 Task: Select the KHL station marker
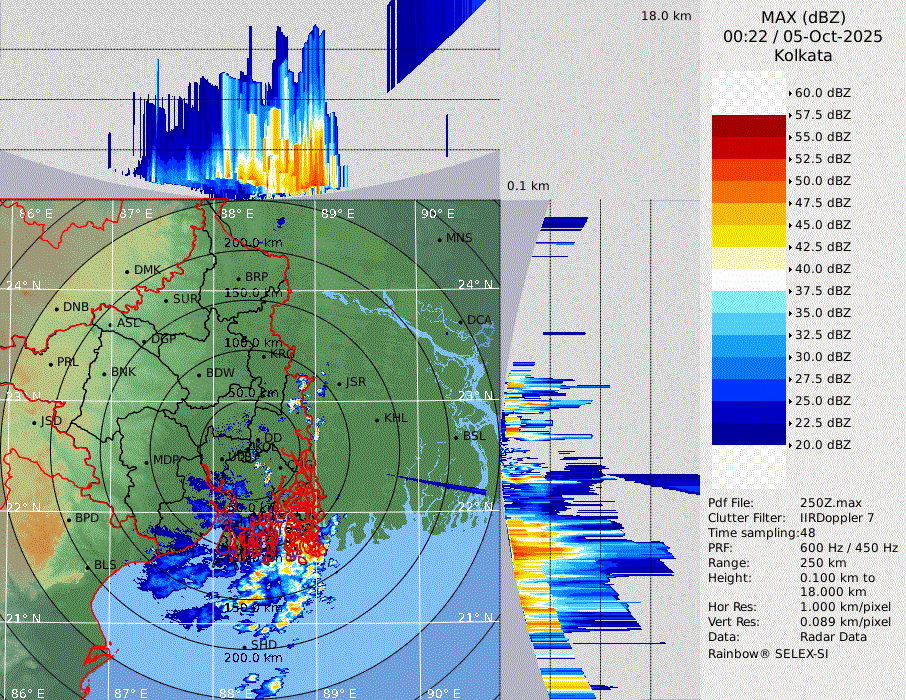pos(377,419)
